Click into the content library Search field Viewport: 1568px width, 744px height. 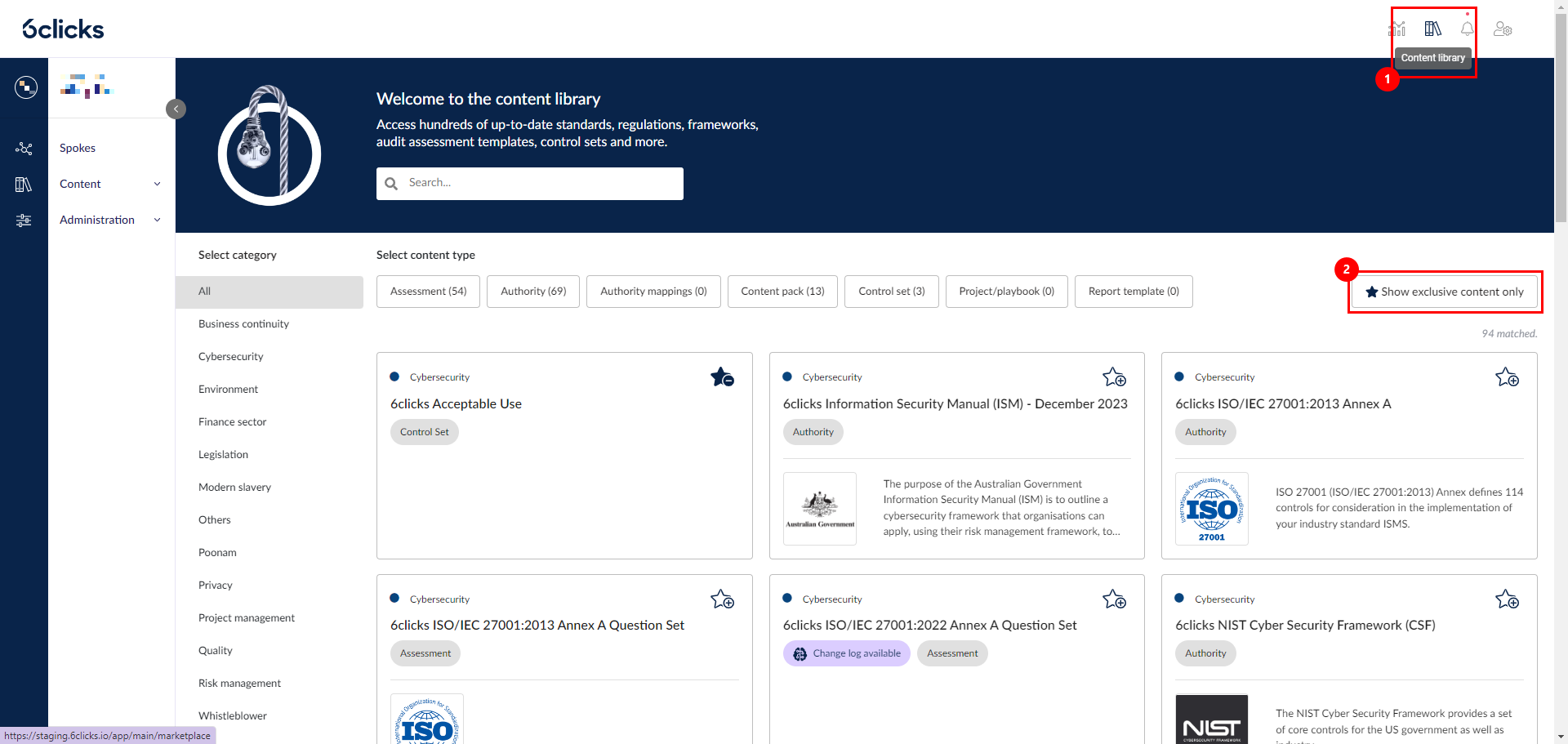coord(530,184)
